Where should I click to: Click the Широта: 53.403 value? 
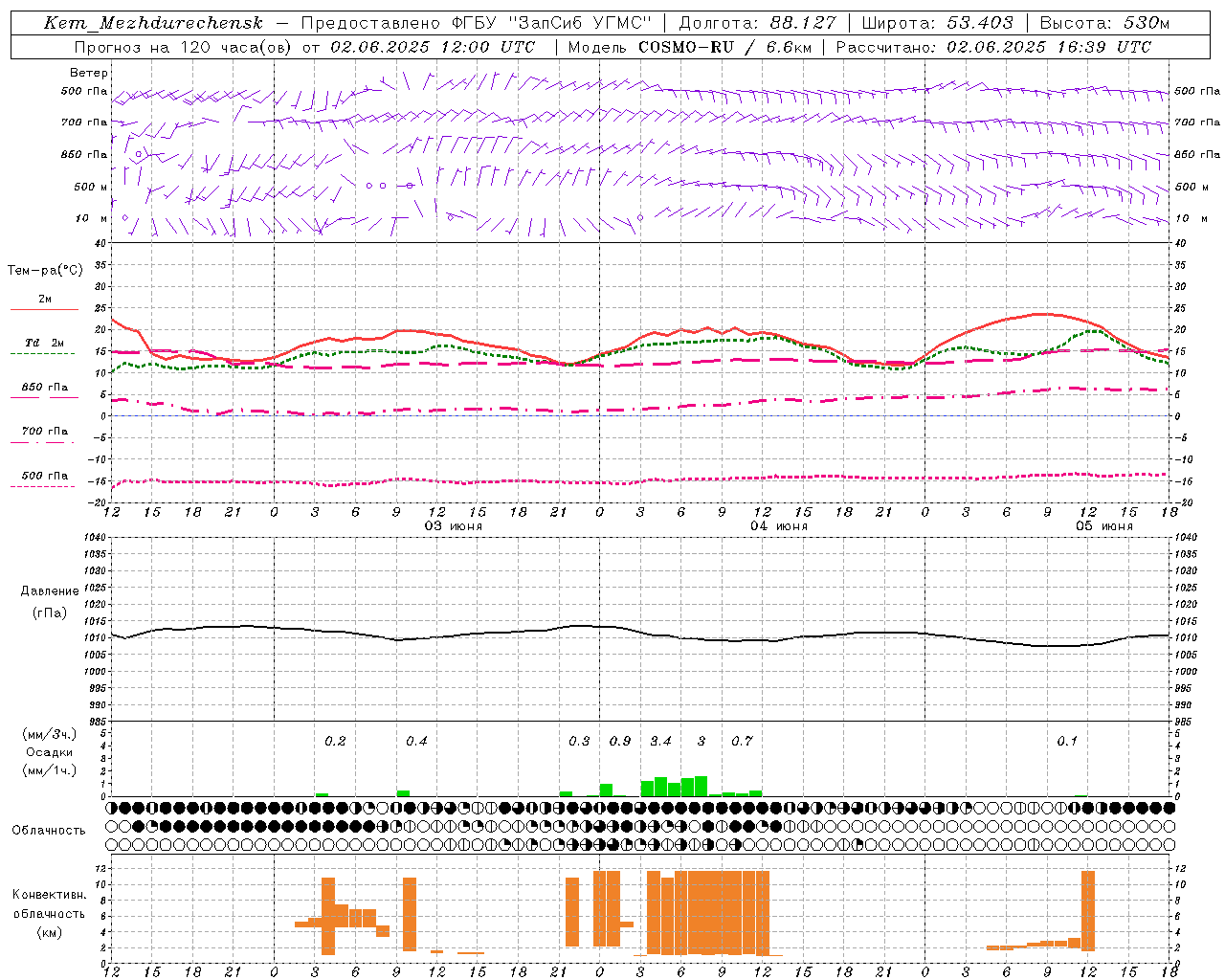[x=937, y=23]
